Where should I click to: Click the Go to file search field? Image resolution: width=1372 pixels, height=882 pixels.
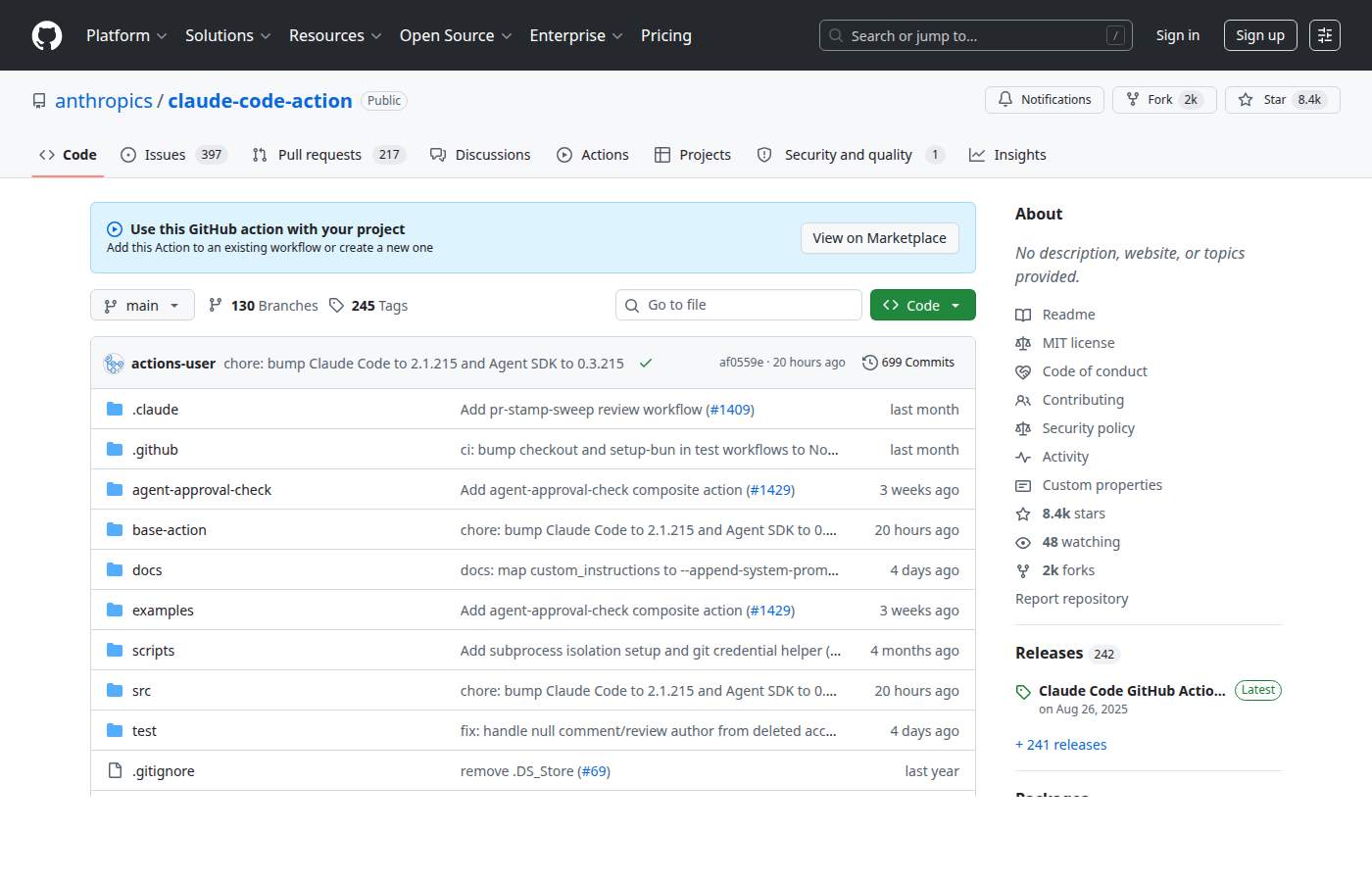click(x=739, y=305)
